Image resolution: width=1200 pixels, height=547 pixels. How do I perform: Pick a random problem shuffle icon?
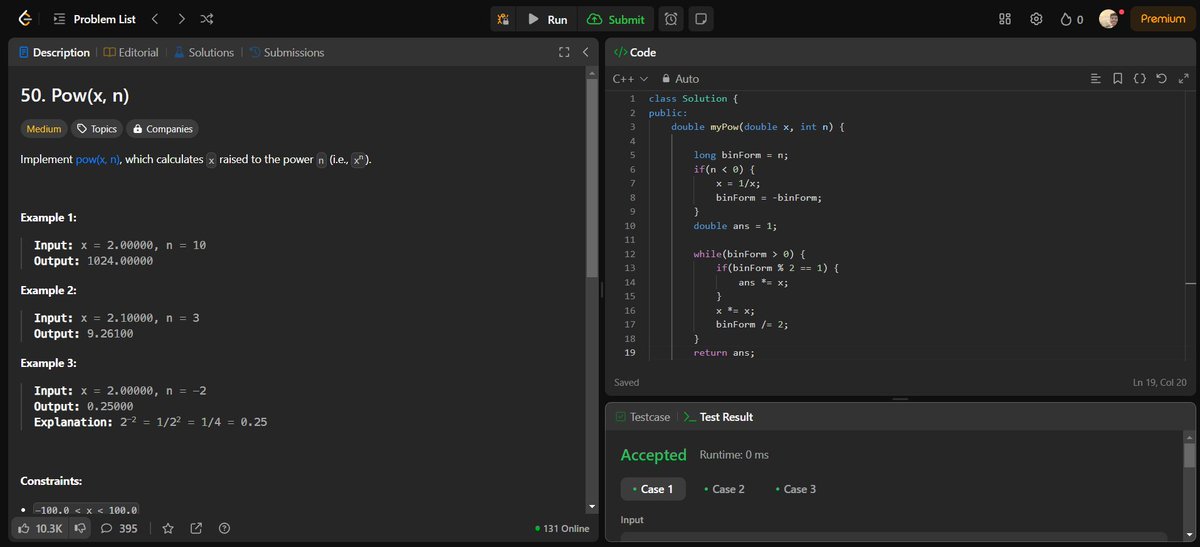coord(206,19)
